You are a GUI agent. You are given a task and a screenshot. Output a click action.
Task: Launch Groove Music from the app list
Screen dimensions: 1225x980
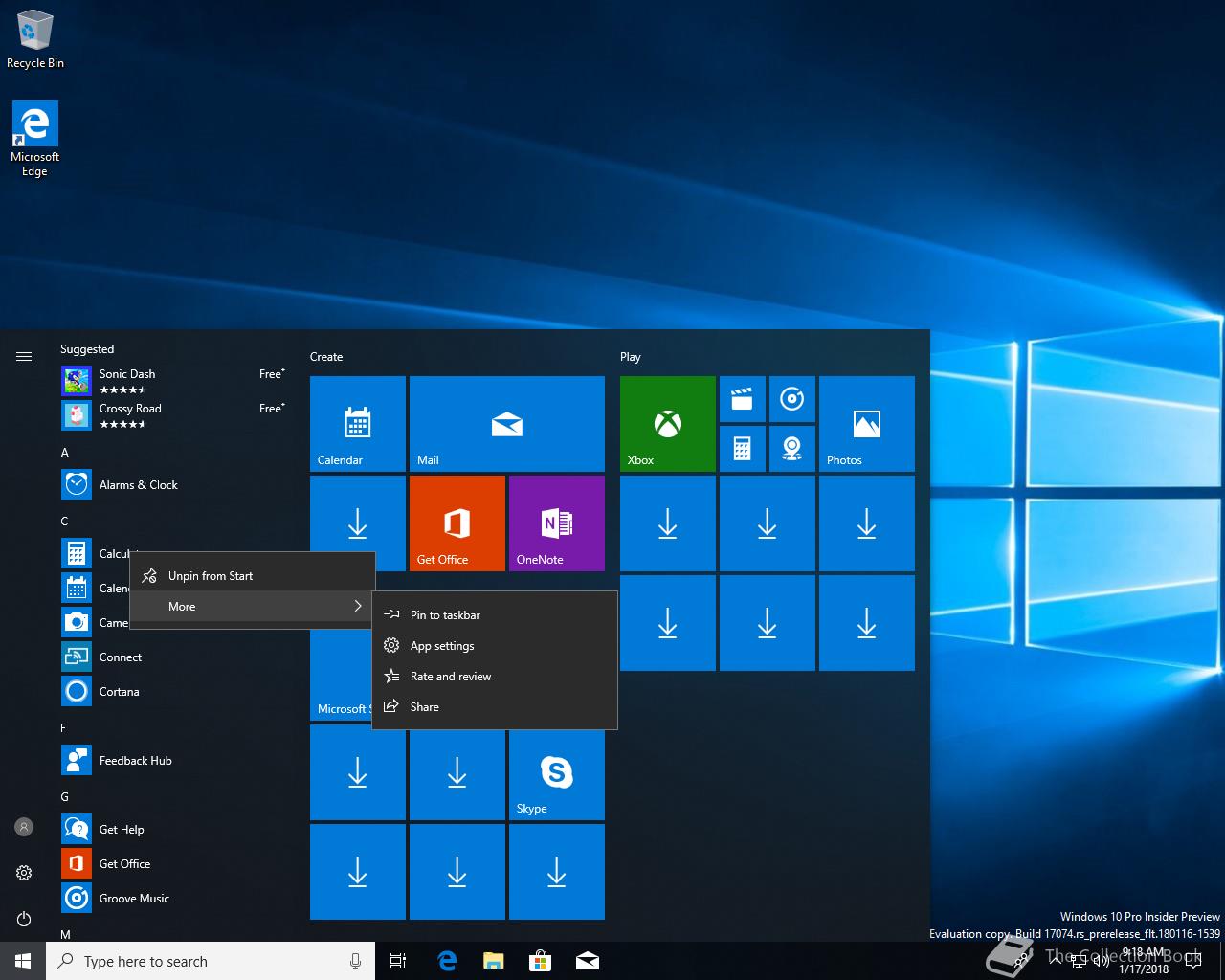pyautogui.click(x=174, y=899)
